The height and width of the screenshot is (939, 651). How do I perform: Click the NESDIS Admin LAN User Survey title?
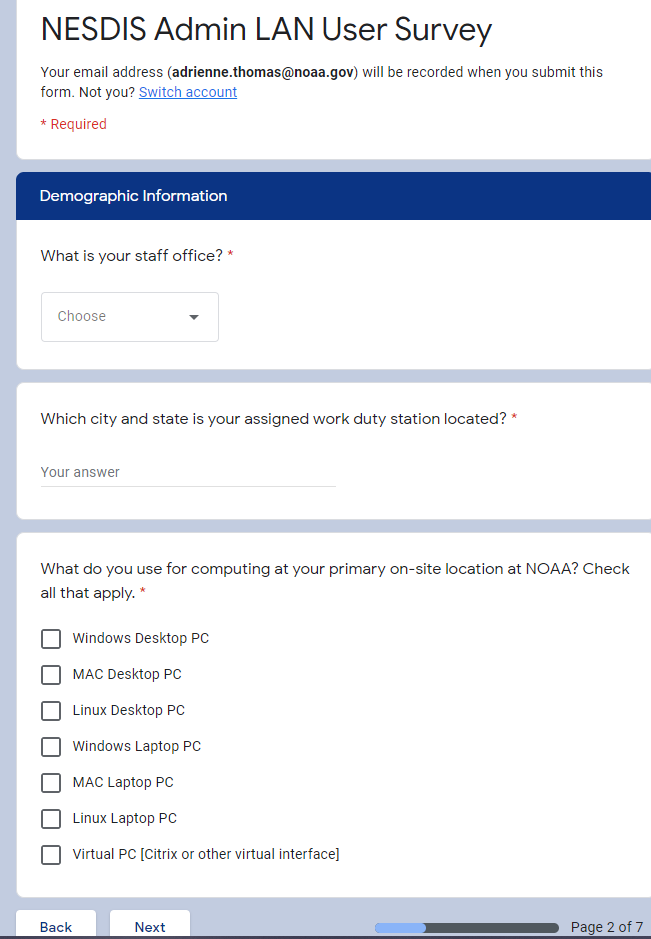(266, 30)
